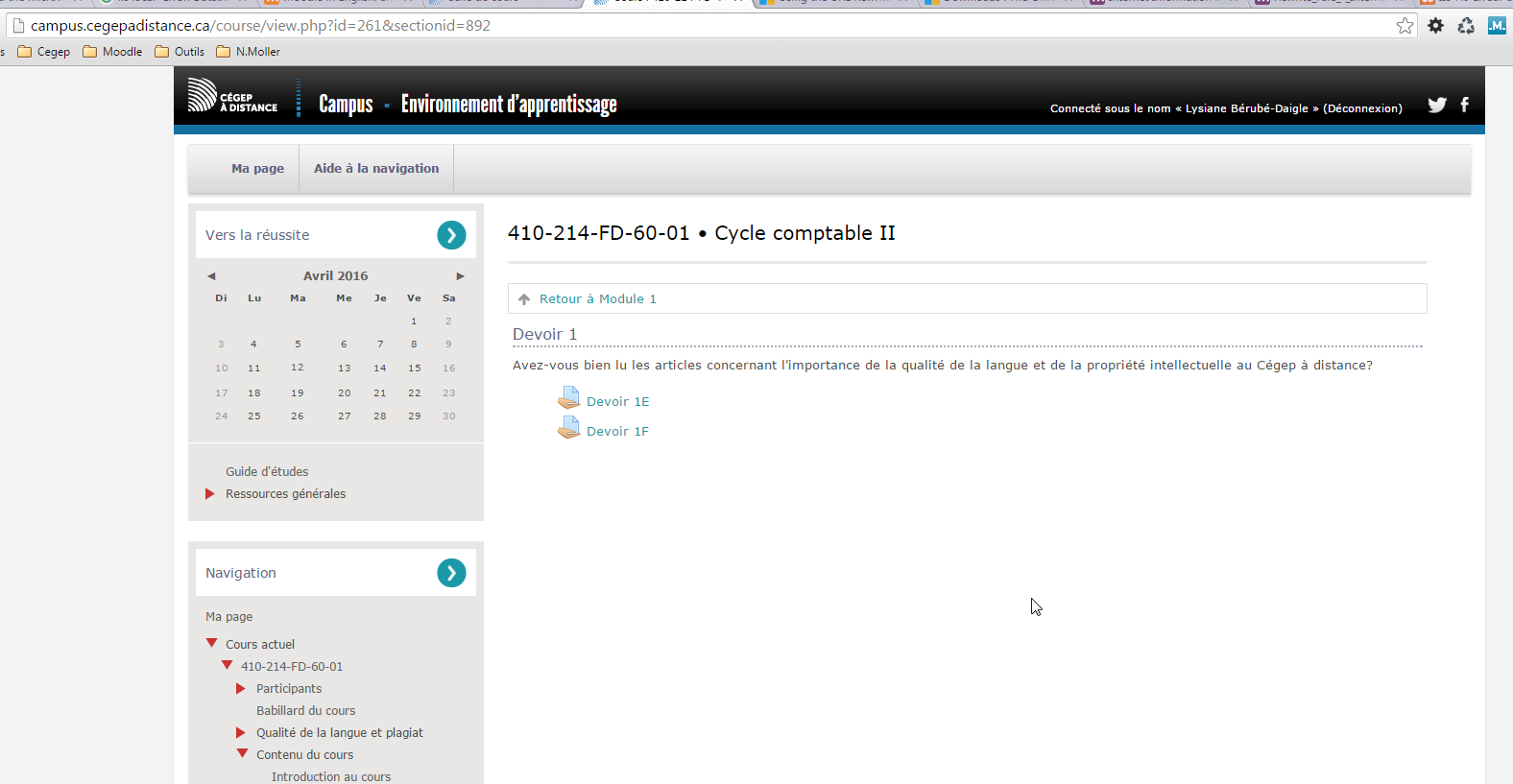Click the Cégep à distance logo

(232, 96)
